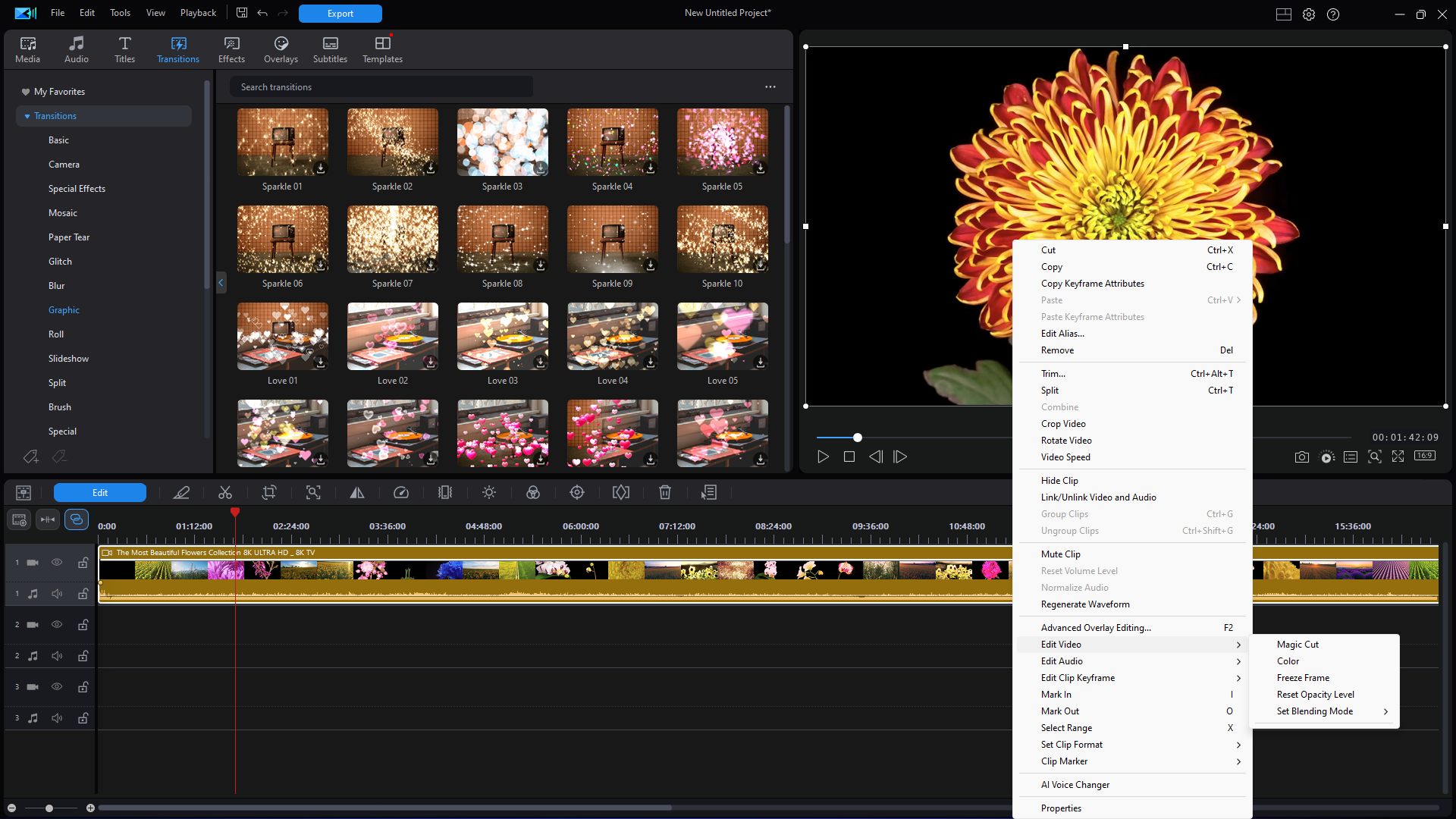Viewport: 1456px width, 819px height.
Task: Click the Export button
Action: [340, 14]
